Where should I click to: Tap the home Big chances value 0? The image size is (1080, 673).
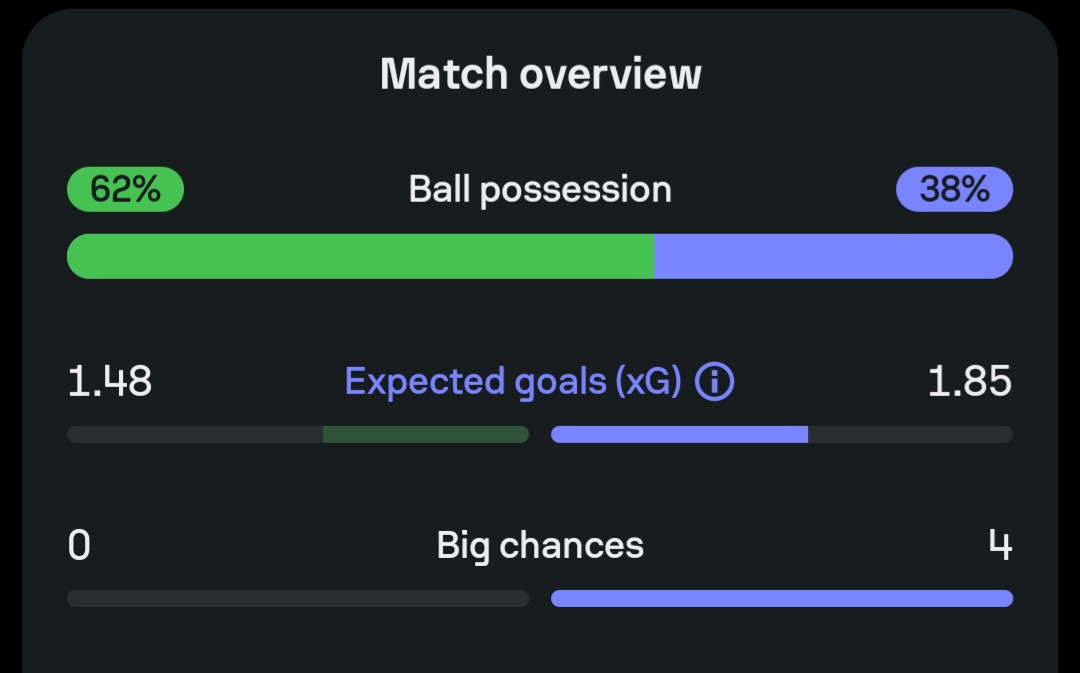tap(79, 546)
